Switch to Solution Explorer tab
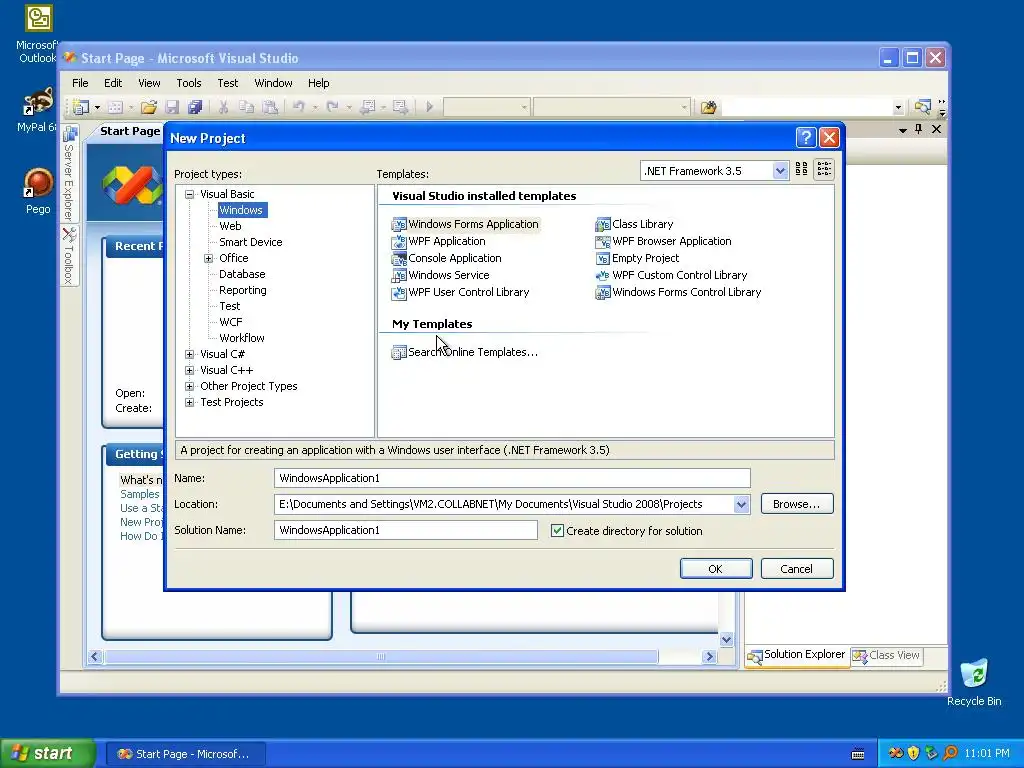Image resolution: width=1024 pixels, height=768 pixels. 797,655
